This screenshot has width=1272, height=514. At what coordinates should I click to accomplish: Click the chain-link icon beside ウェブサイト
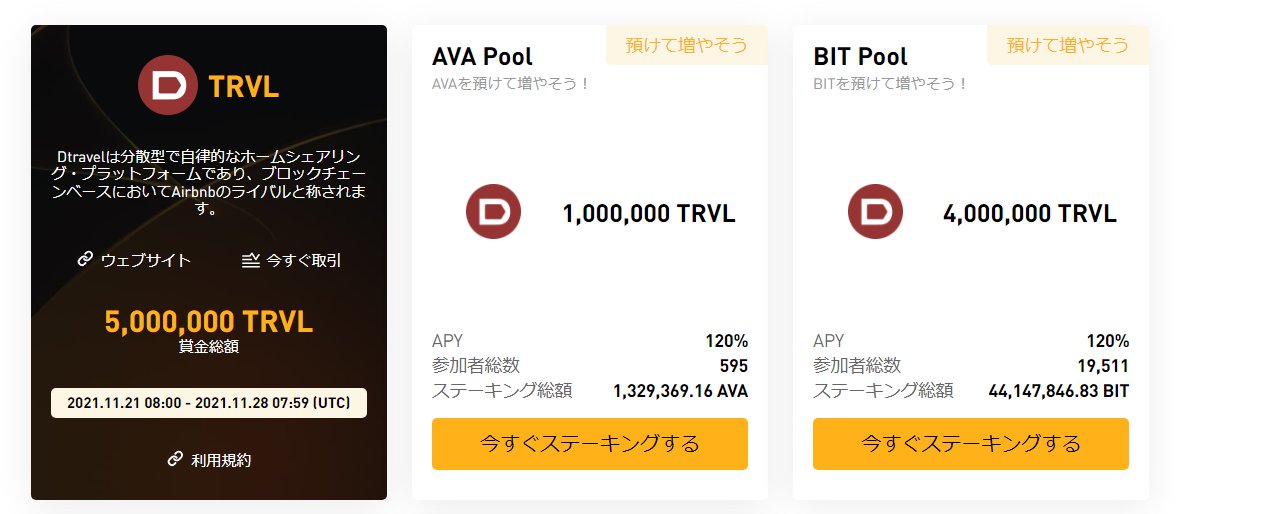(x=85, y=260)
